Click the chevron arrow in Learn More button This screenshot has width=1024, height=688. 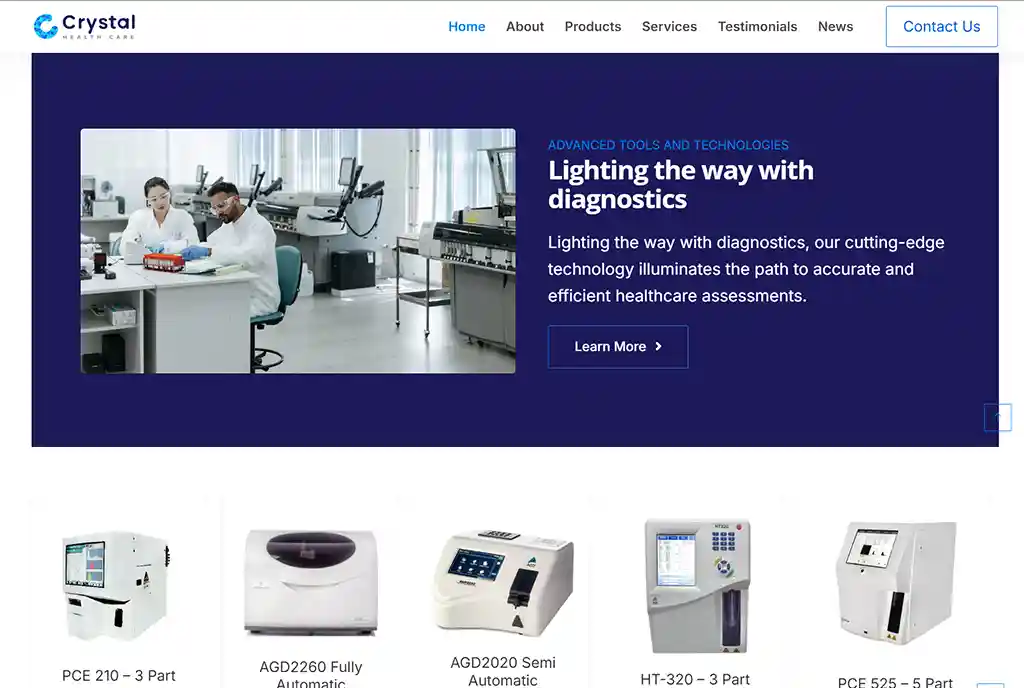click(658, 347)
